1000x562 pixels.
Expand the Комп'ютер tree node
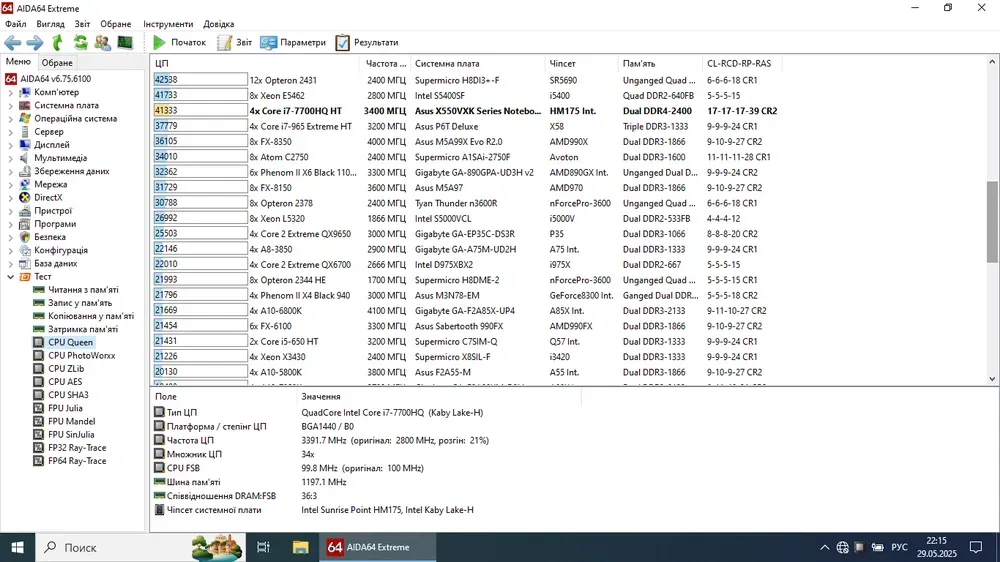[11, 92]
